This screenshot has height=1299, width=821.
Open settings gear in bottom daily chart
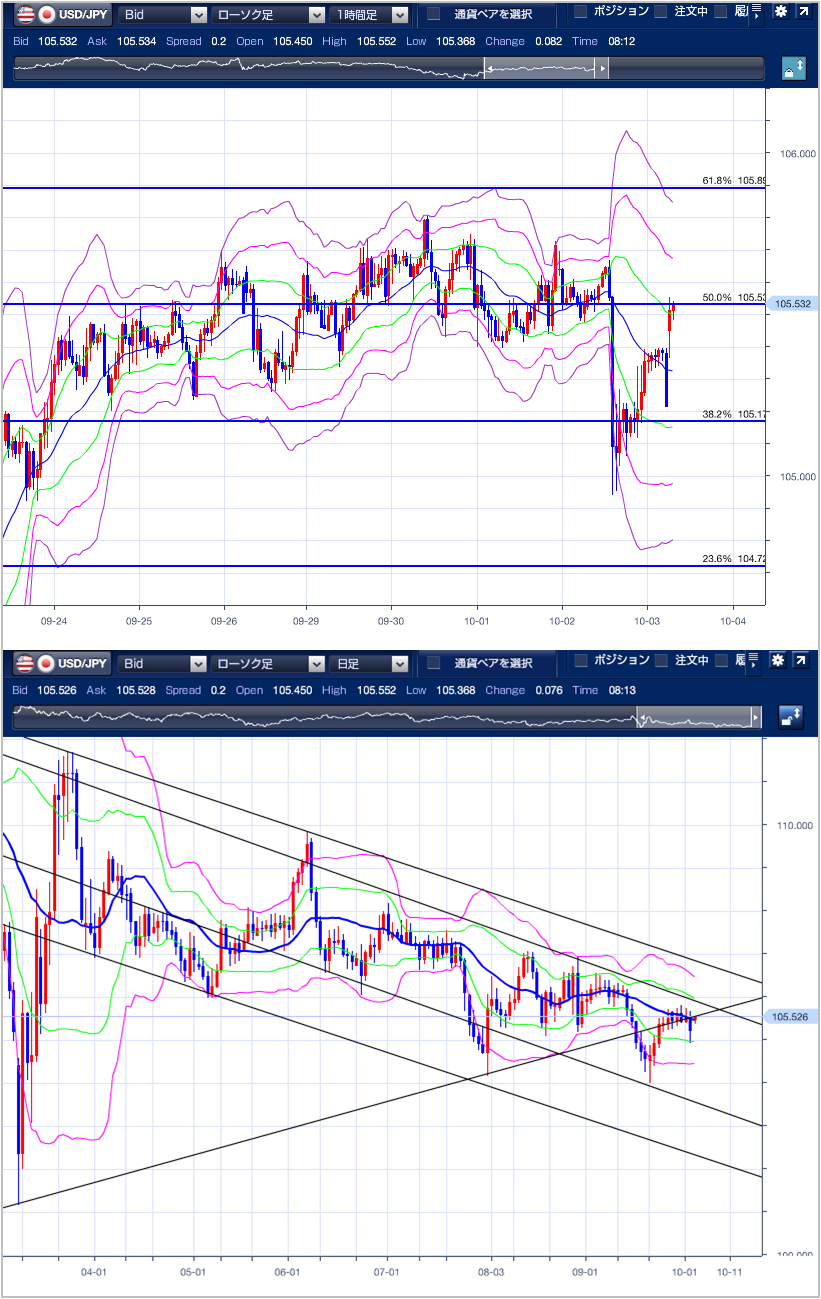pos(780,662)
